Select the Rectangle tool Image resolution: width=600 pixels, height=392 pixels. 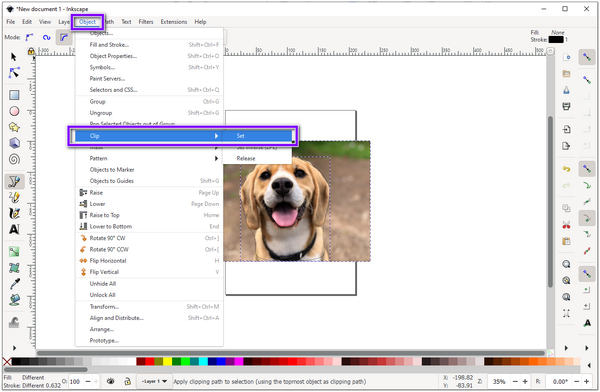click(x=14, y=95)
